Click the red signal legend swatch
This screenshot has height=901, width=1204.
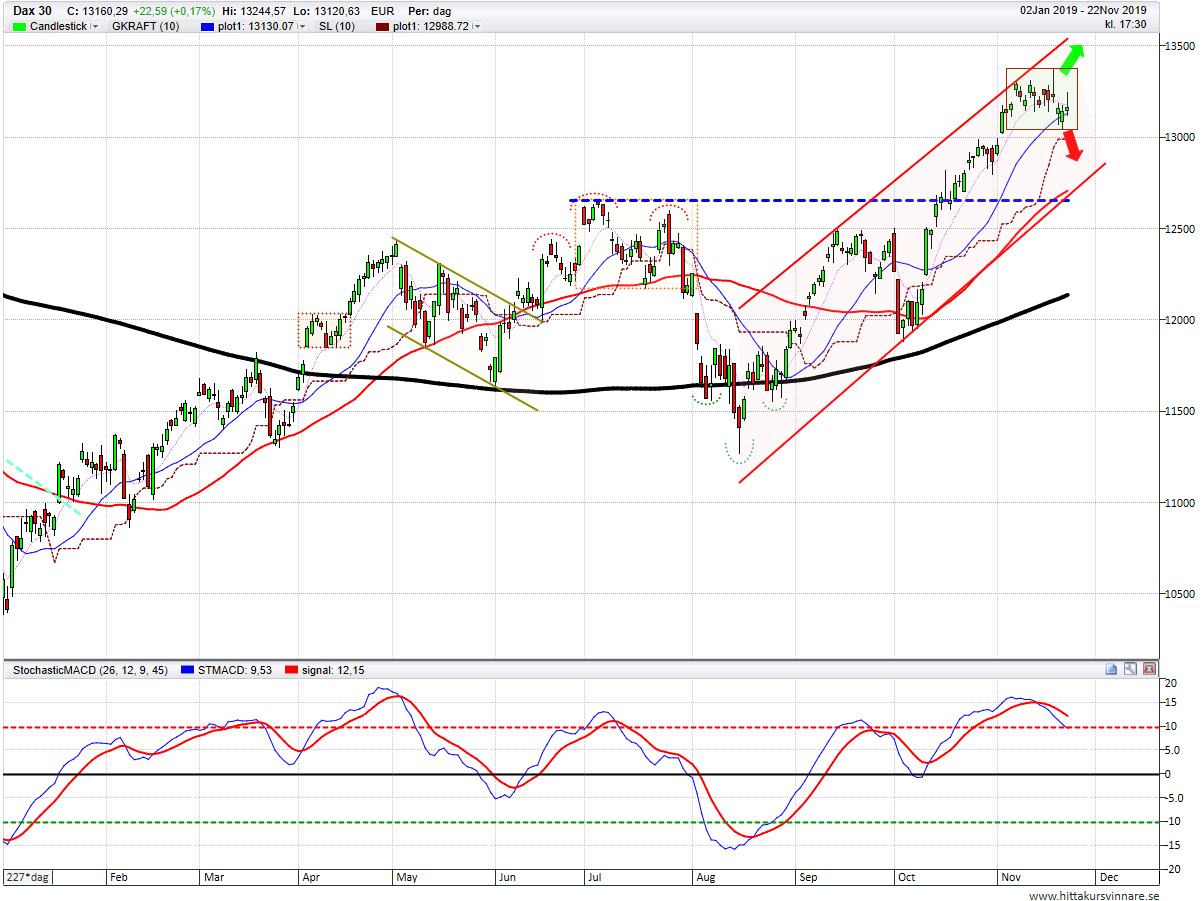point(291,669)
